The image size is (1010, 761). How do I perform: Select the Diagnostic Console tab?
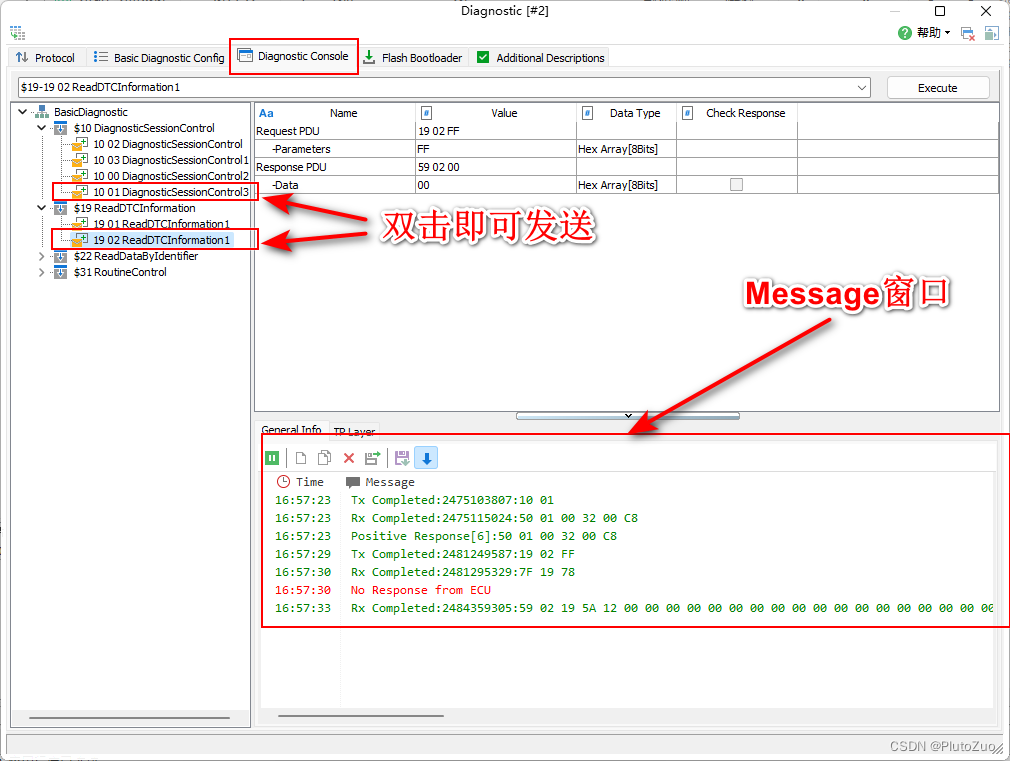tap(294, 56)
